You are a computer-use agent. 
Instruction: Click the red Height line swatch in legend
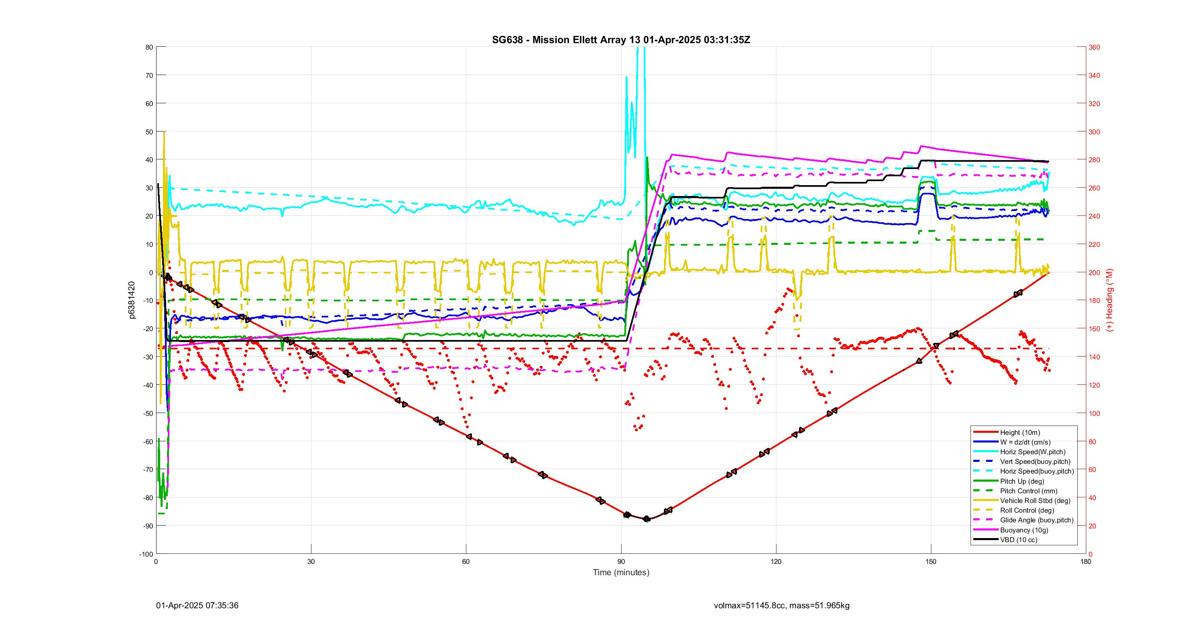coord(984,431)
